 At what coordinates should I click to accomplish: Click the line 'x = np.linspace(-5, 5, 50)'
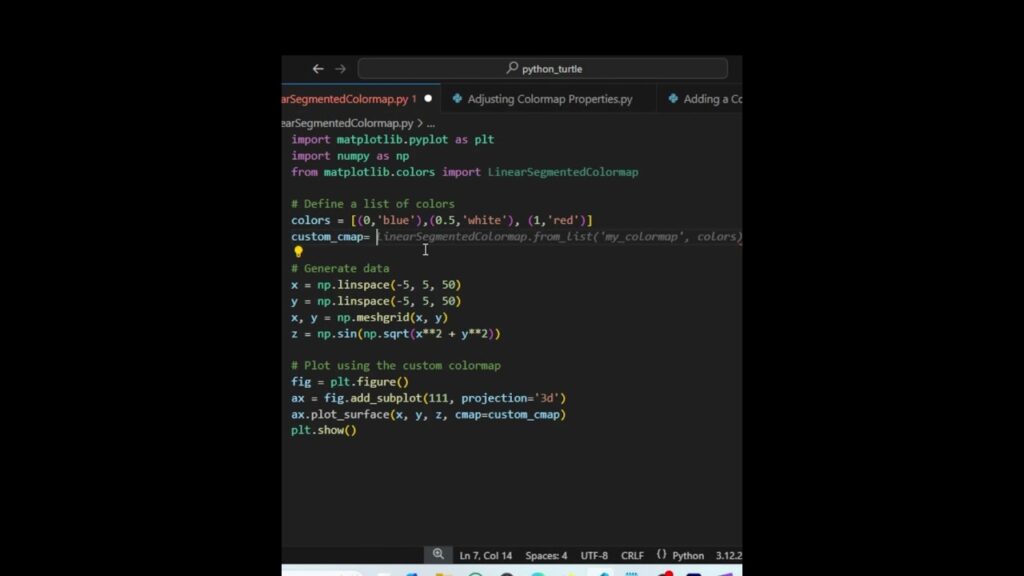click(x=376, y=285)
